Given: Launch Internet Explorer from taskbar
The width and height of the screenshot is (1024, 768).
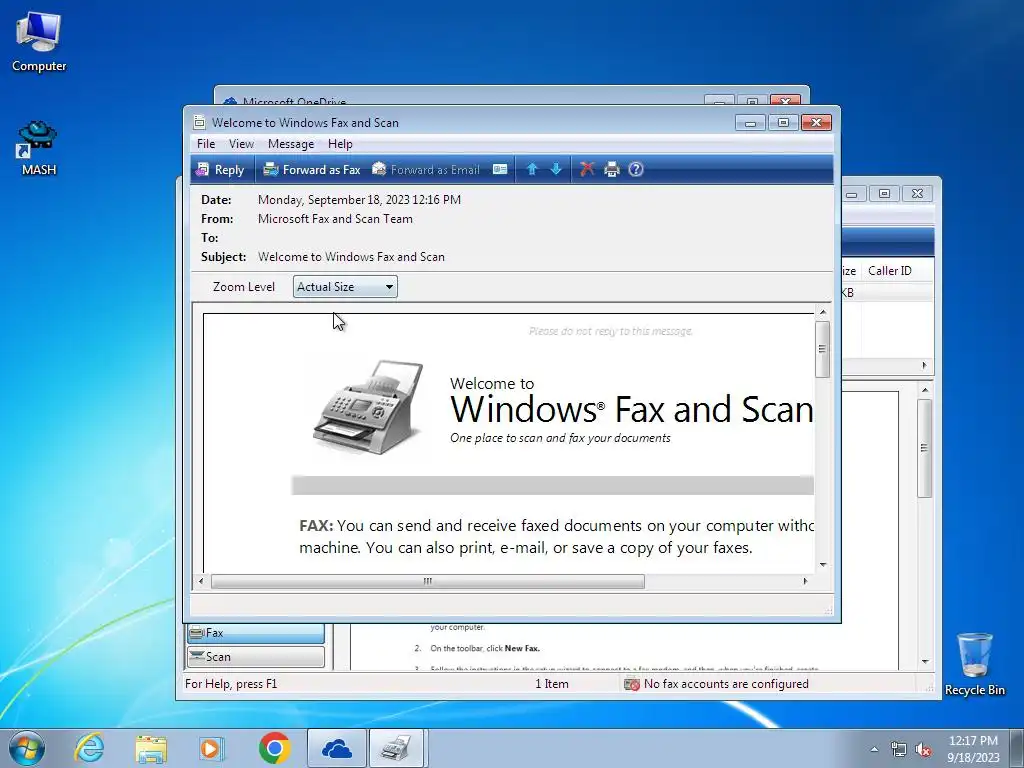Looking at the screenshot, I should tap(89, 748).
